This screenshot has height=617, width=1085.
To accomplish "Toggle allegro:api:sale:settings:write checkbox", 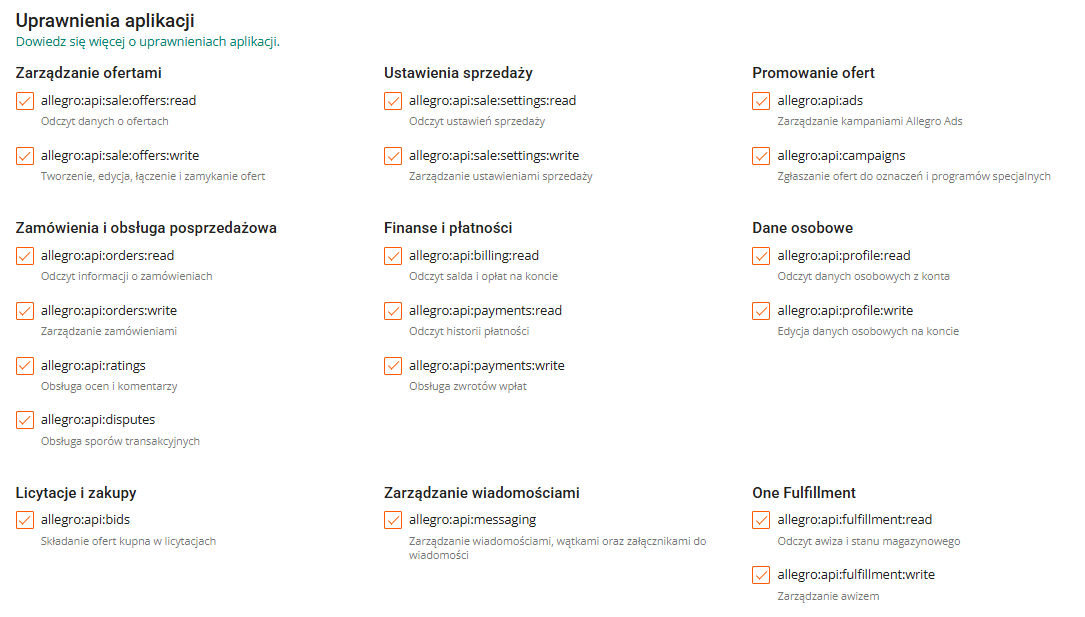I will coord(393,156).
